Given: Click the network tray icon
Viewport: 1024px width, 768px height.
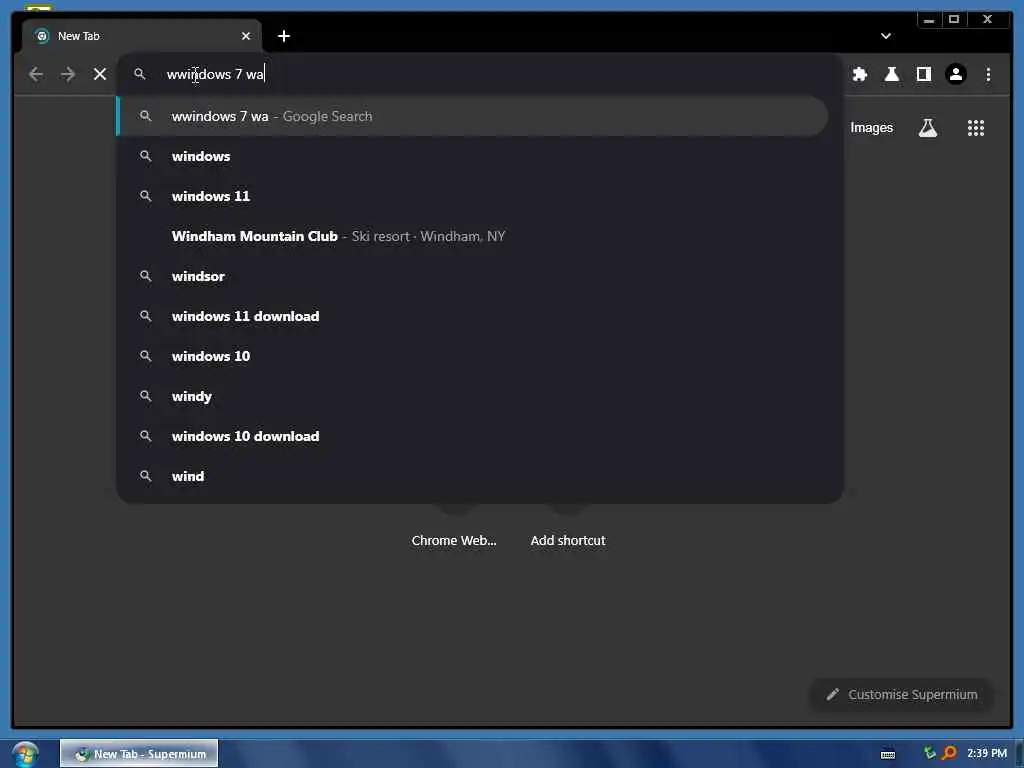Looking at the screenshot, I should pyautogui.click(x=929, y=753).
